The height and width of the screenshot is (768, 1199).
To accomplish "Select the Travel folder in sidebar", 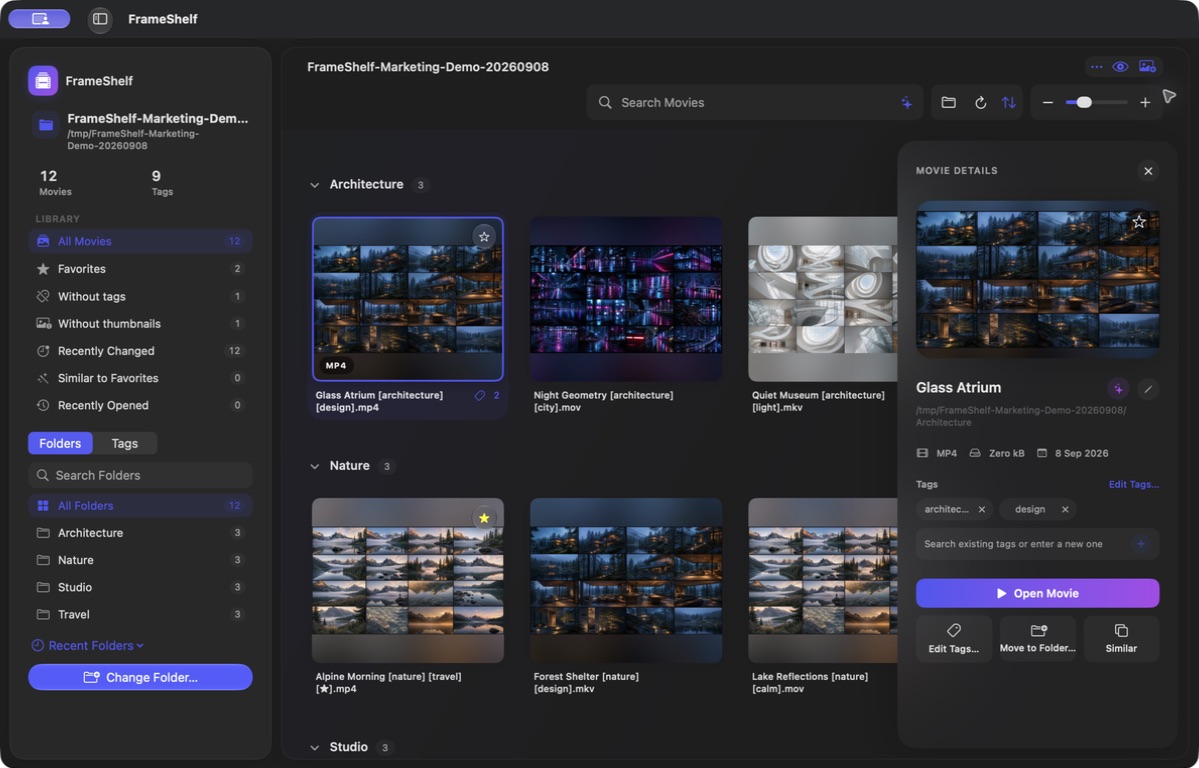I will [x=140, y=614].
